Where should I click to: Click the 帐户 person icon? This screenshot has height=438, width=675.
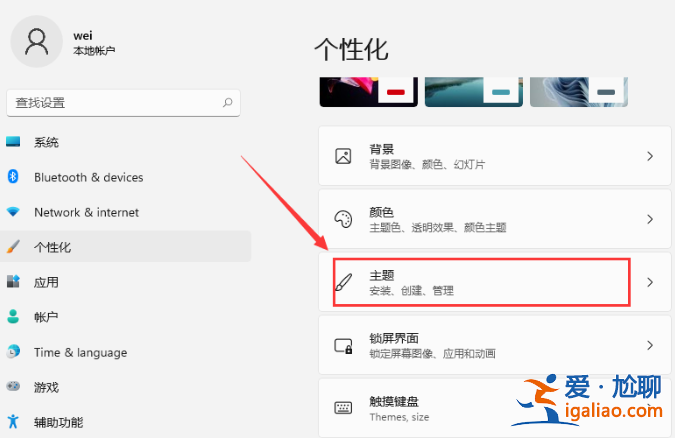point(13,317)
